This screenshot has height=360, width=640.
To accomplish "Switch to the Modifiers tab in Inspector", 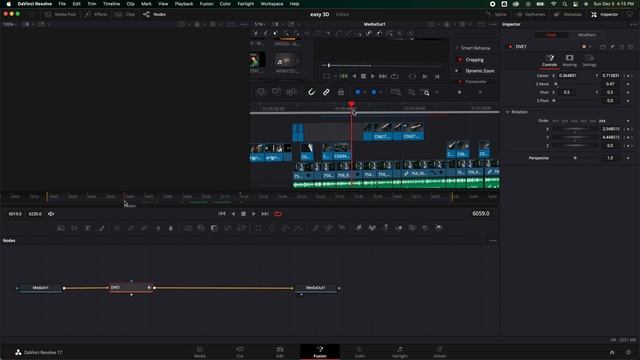I will (x=587, y=35).
